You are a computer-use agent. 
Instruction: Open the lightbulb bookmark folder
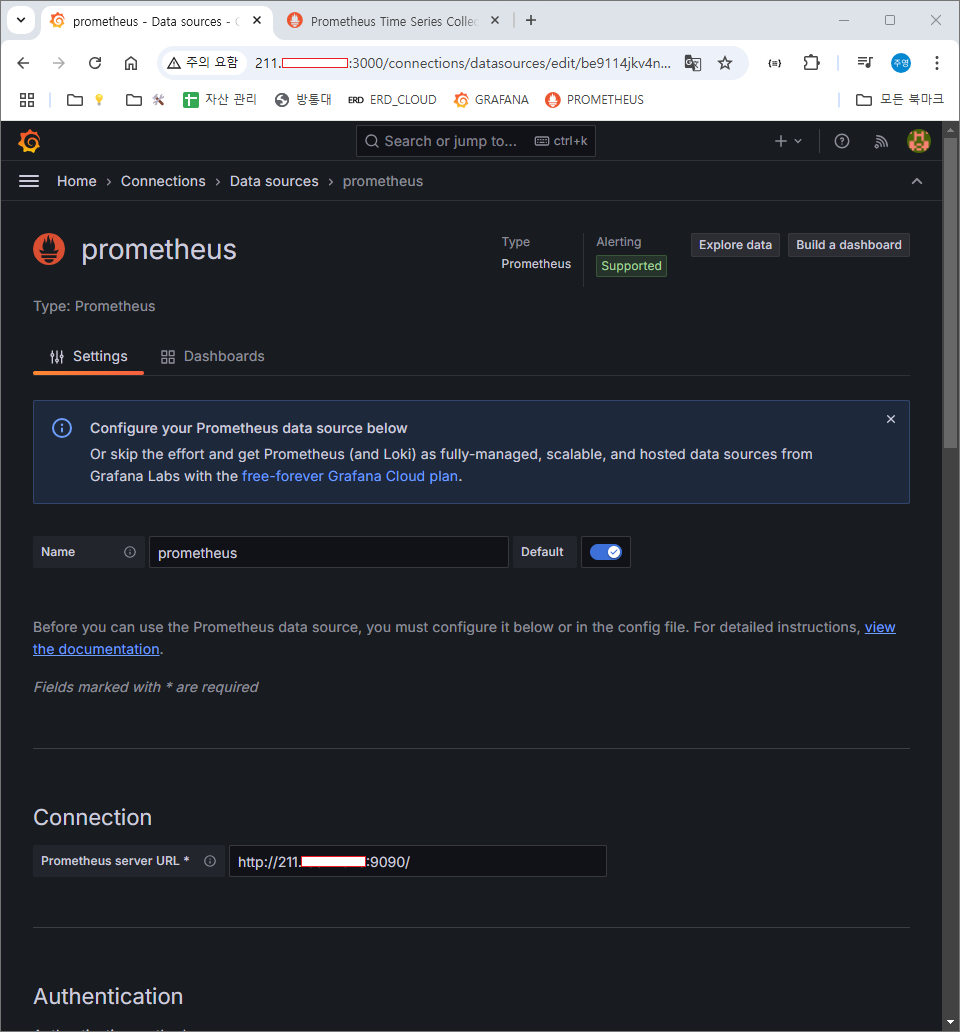86,99
